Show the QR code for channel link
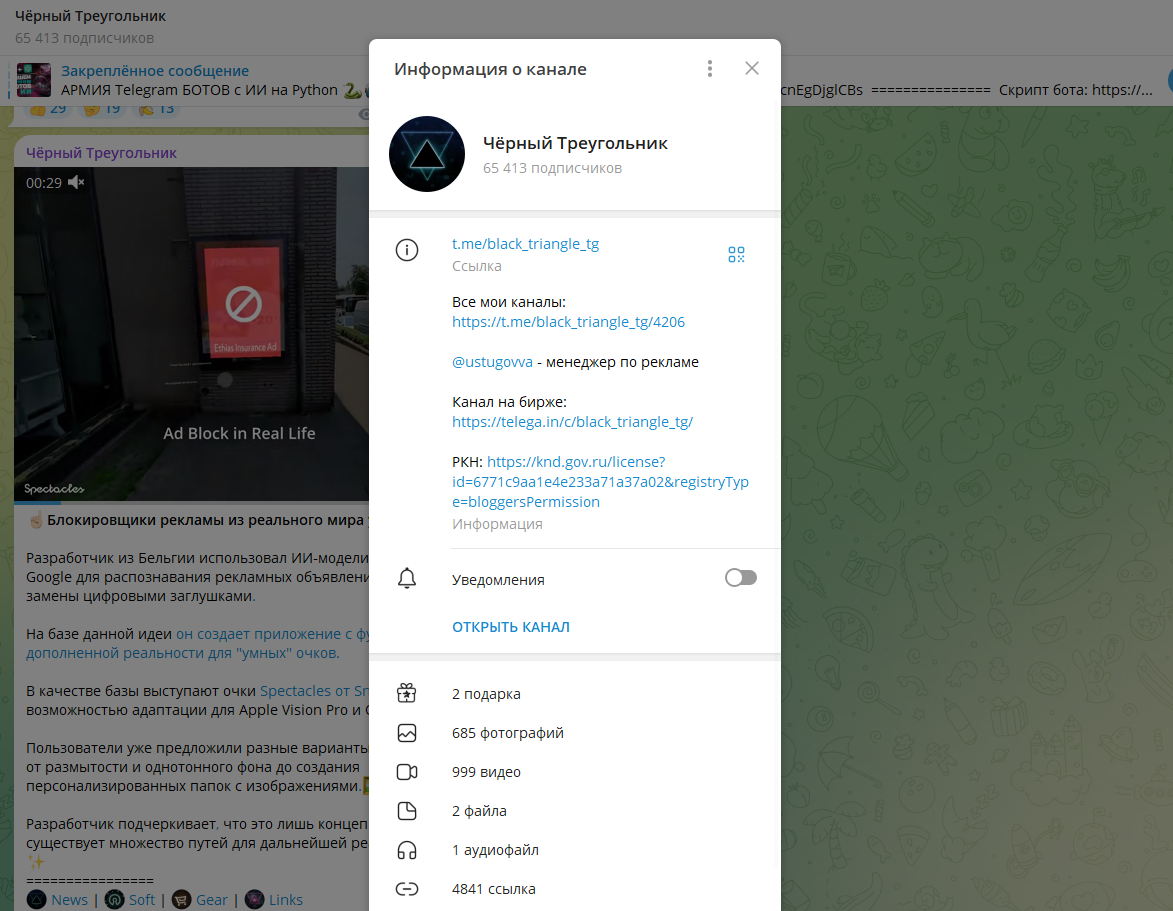The height and width of the screenshot is (911, 1173). [x=736, y=254]
